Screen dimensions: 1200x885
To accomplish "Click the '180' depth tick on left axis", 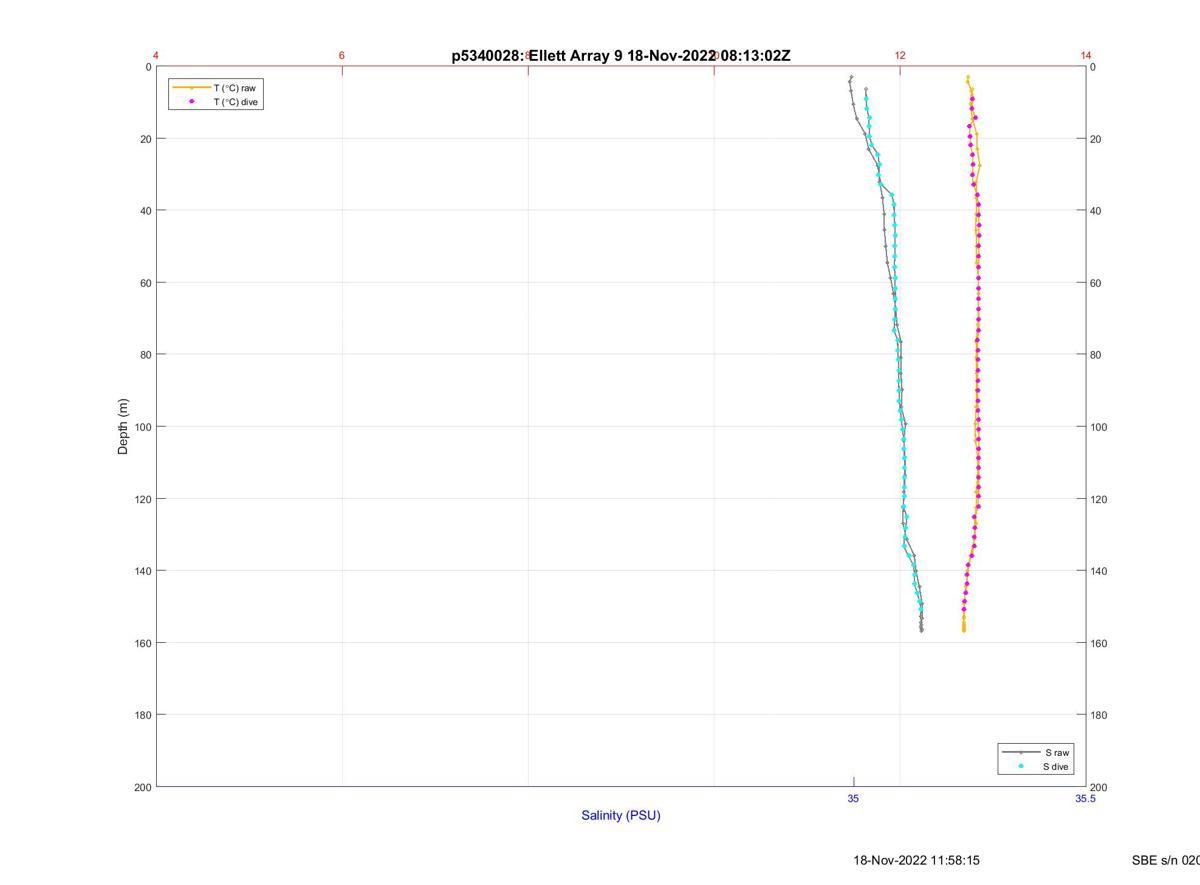I will 141,715.
